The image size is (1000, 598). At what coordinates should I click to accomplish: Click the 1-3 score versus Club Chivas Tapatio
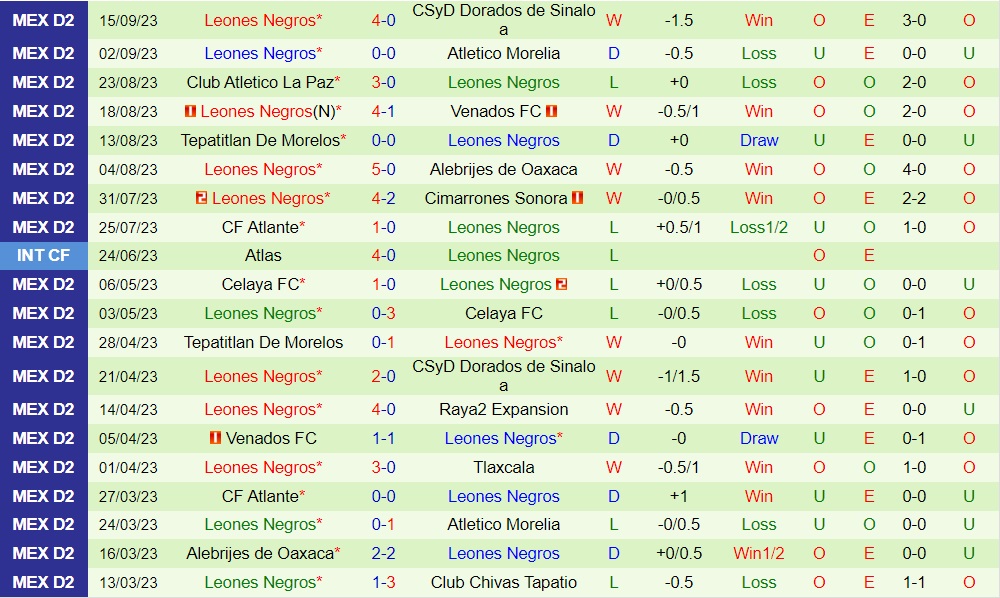pyautogui.click(x=384, y=583)
